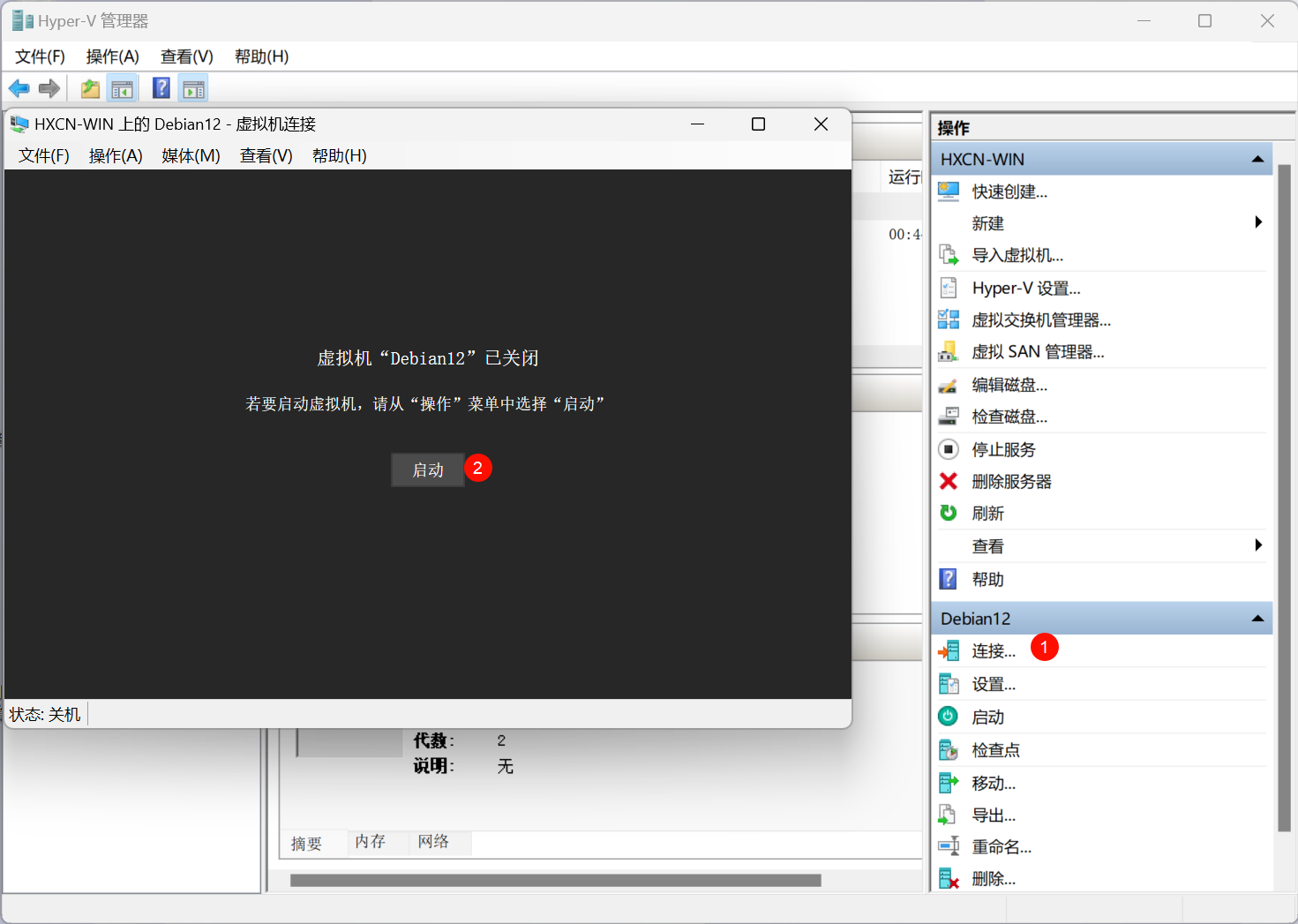1298x924 pixels.
Task: Click the 重命名 rename icon
Action: [949, 846]
